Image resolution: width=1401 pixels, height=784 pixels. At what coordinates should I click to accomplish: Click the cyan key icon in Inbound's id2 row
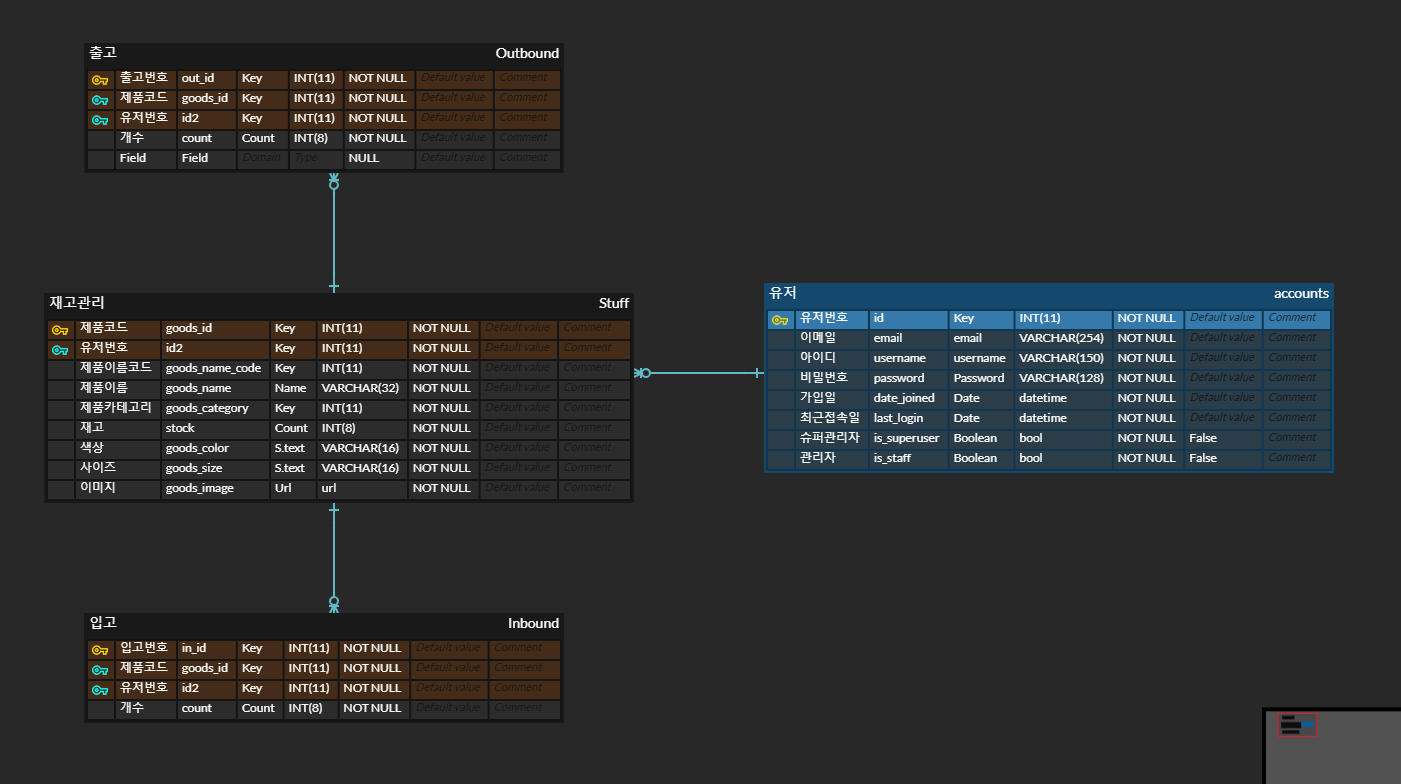pos(100,689)
